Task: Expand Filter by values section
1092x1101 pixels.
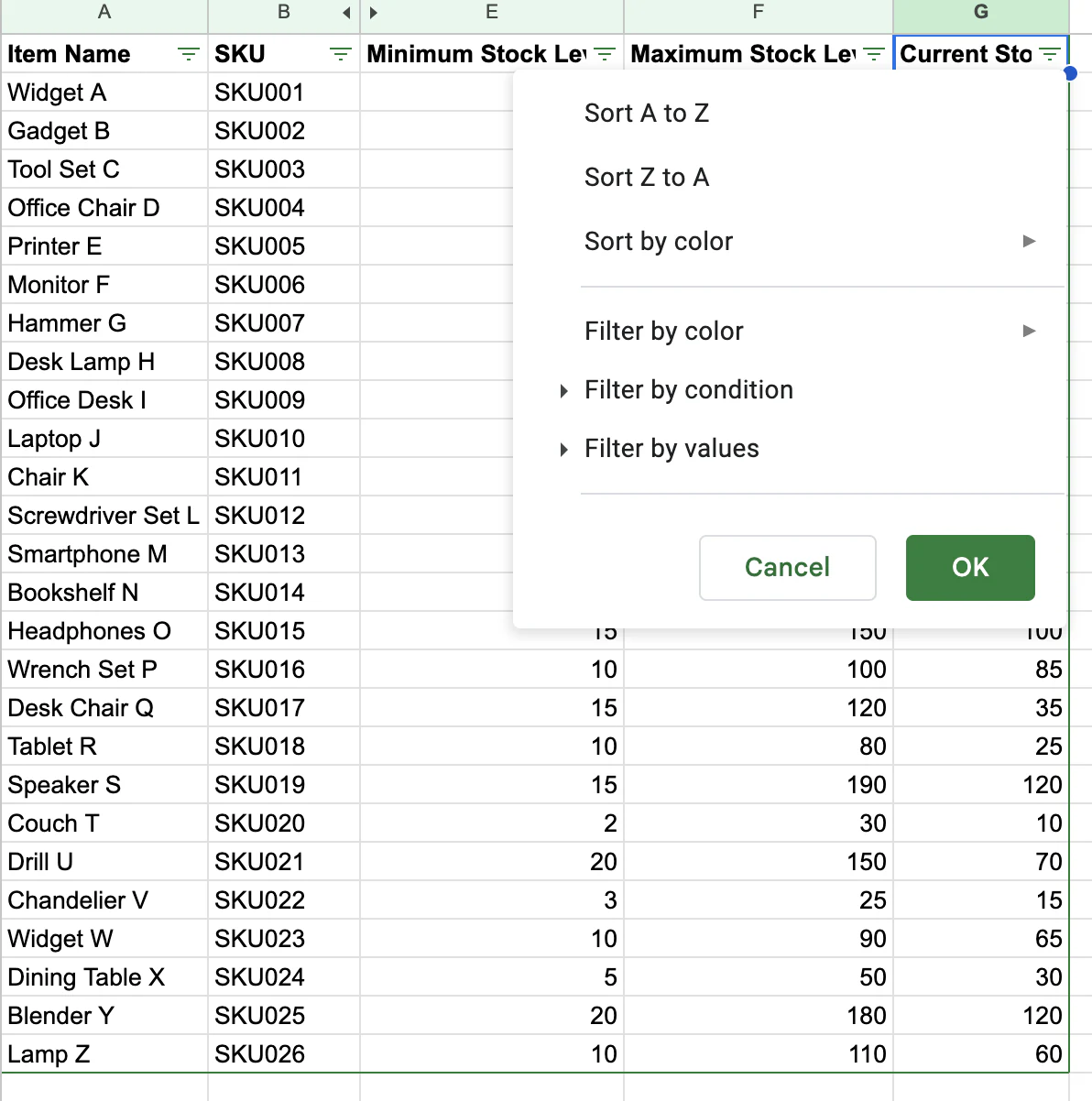Action: [x=672, y=449]
